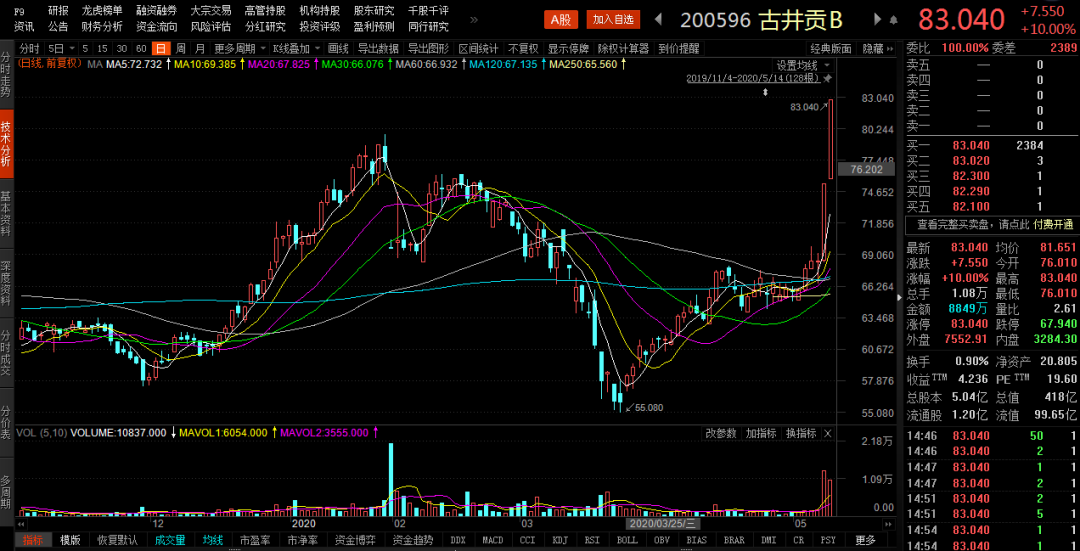This screenshot has width=1080, height=551.
Task: Open the 分时走势 sidebar tab
Action: coord(6,76)
